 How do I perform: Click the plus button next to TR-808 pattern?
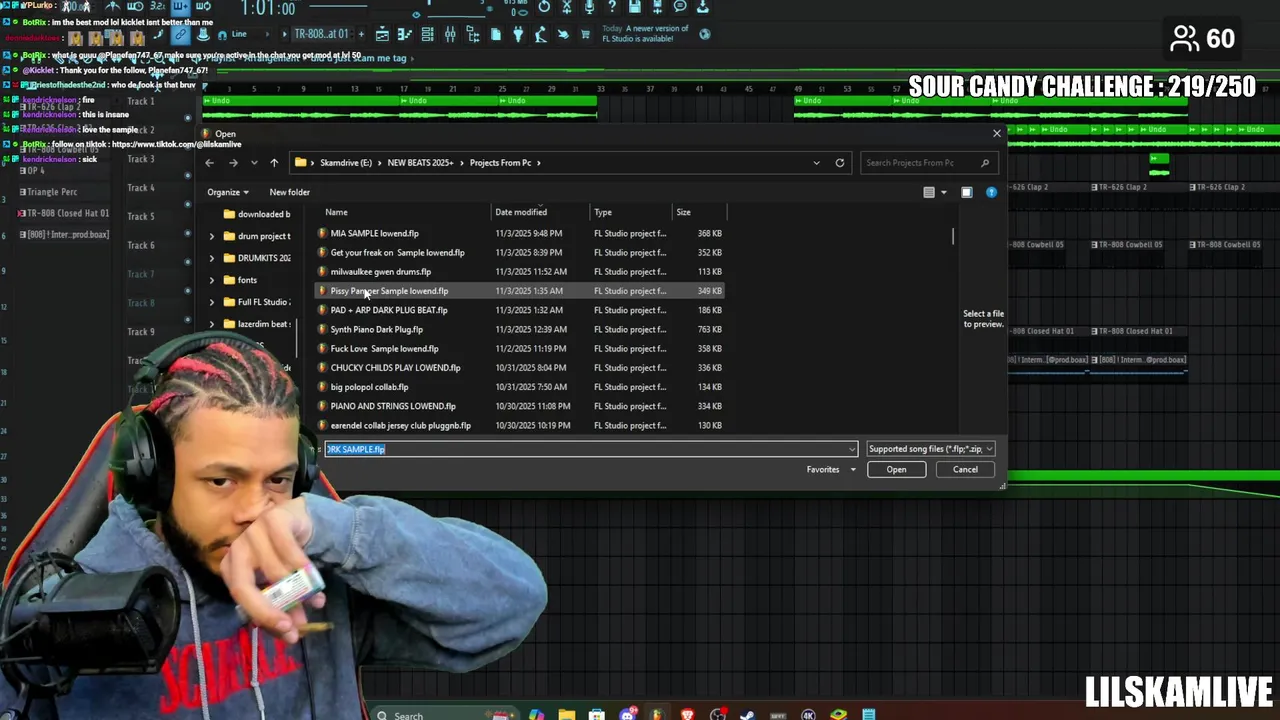point(361,34)
